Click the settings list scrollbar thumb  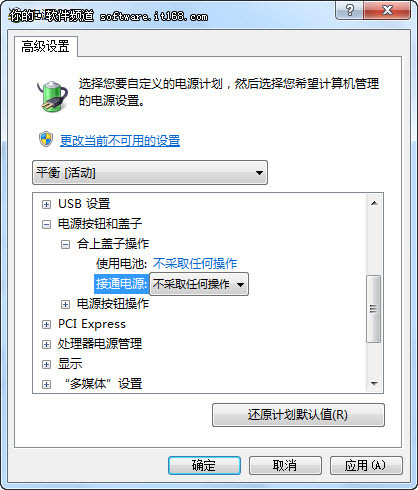click(374, 309)
